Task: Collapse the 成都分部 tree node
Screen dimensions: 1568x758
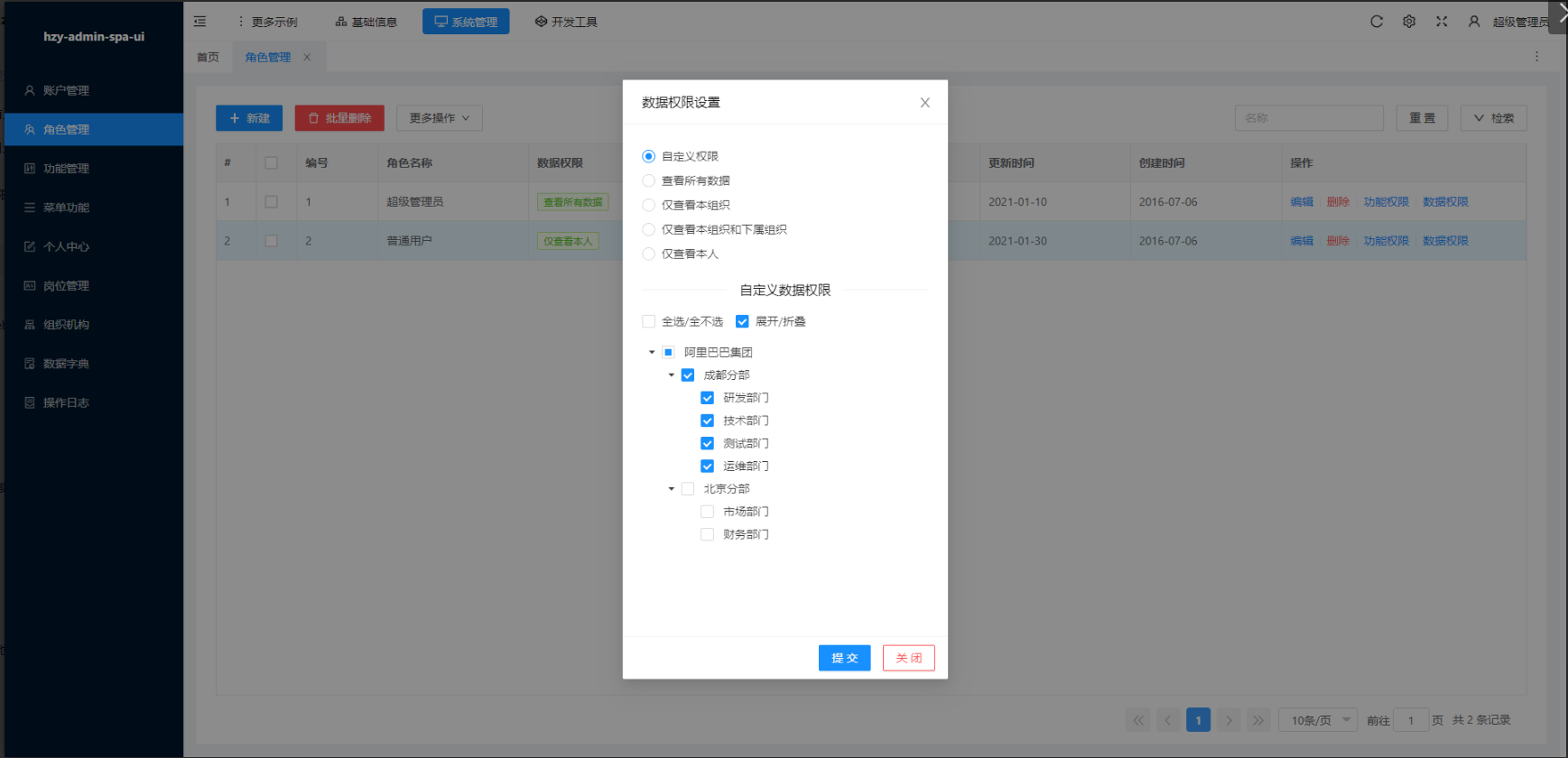Action: (x=672, y=375)
